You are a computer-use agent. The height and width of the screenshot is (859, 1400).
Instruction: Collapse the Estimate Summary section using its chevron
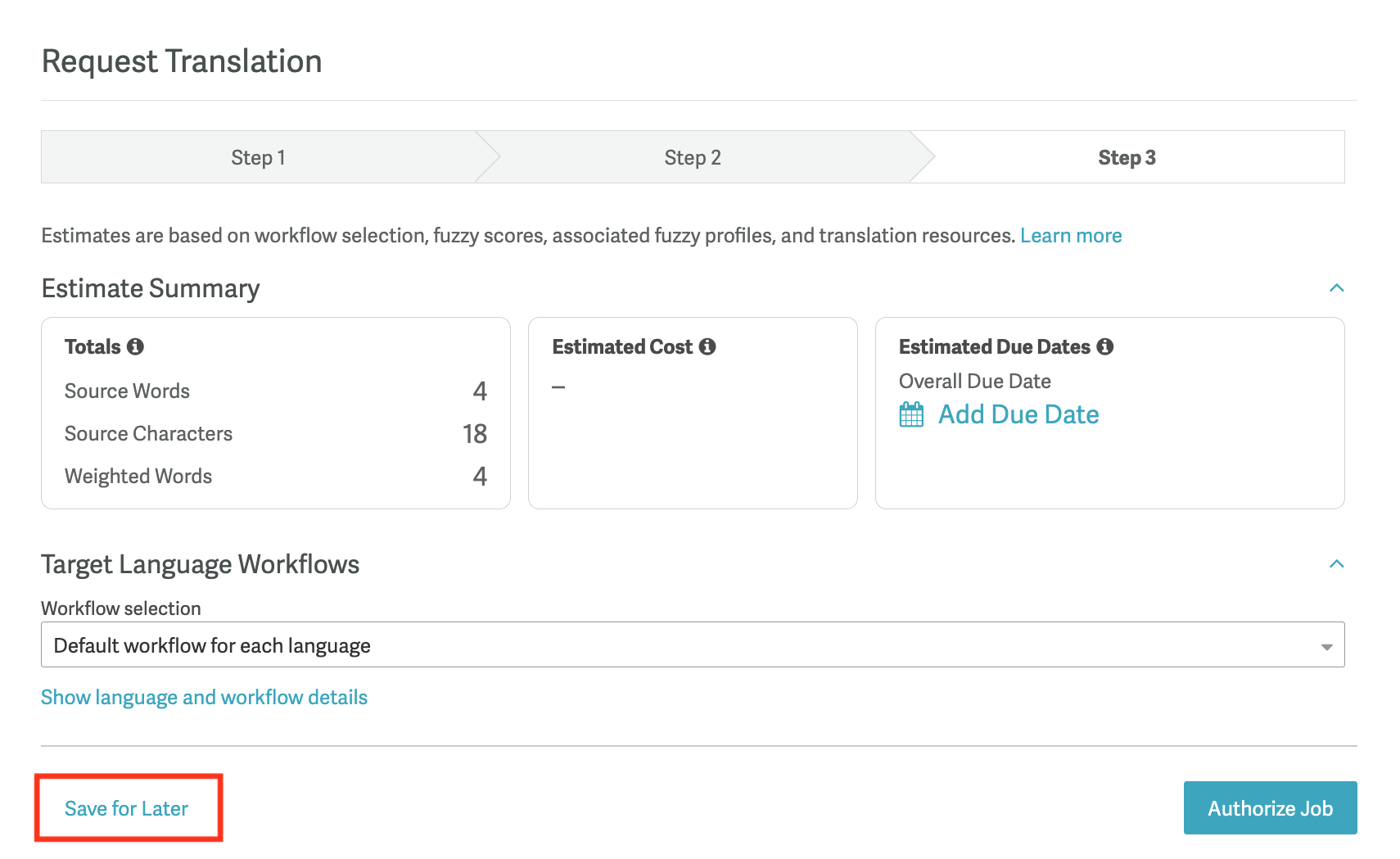coord(1336,288)
